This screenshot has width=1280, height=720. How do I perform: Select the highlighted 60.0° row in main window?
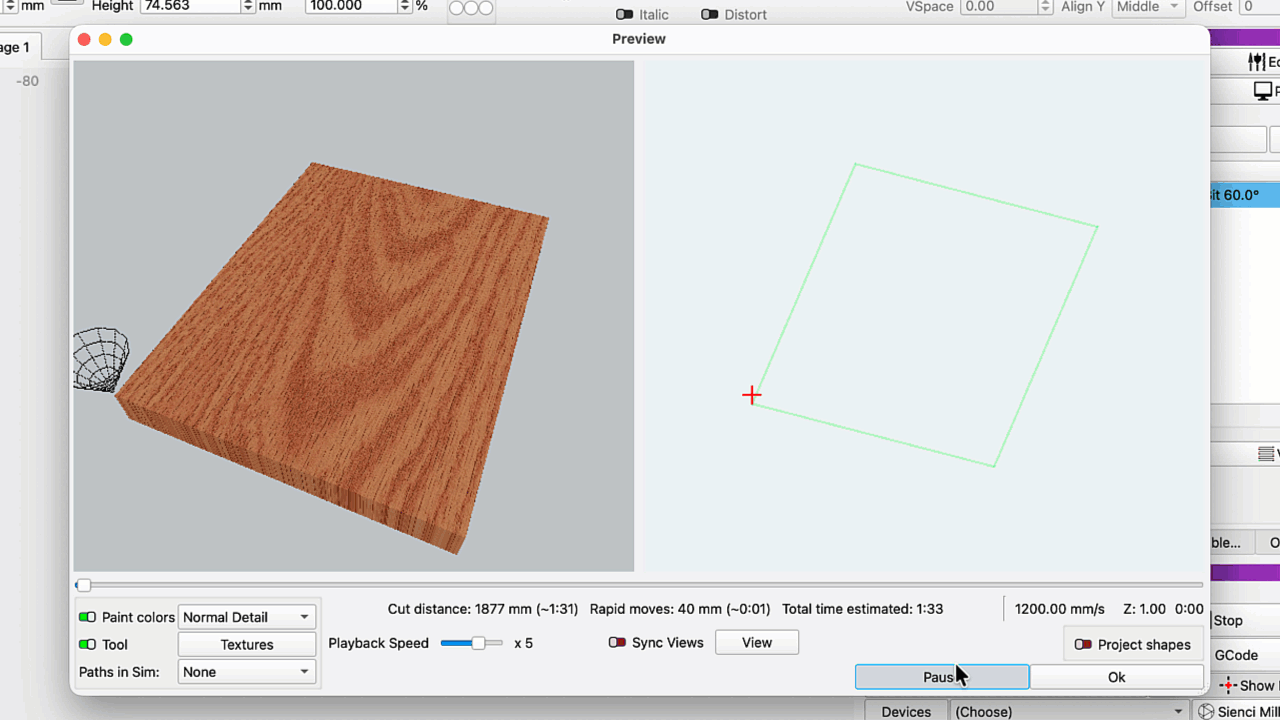pyautogui.click(x=1245, y=195)
